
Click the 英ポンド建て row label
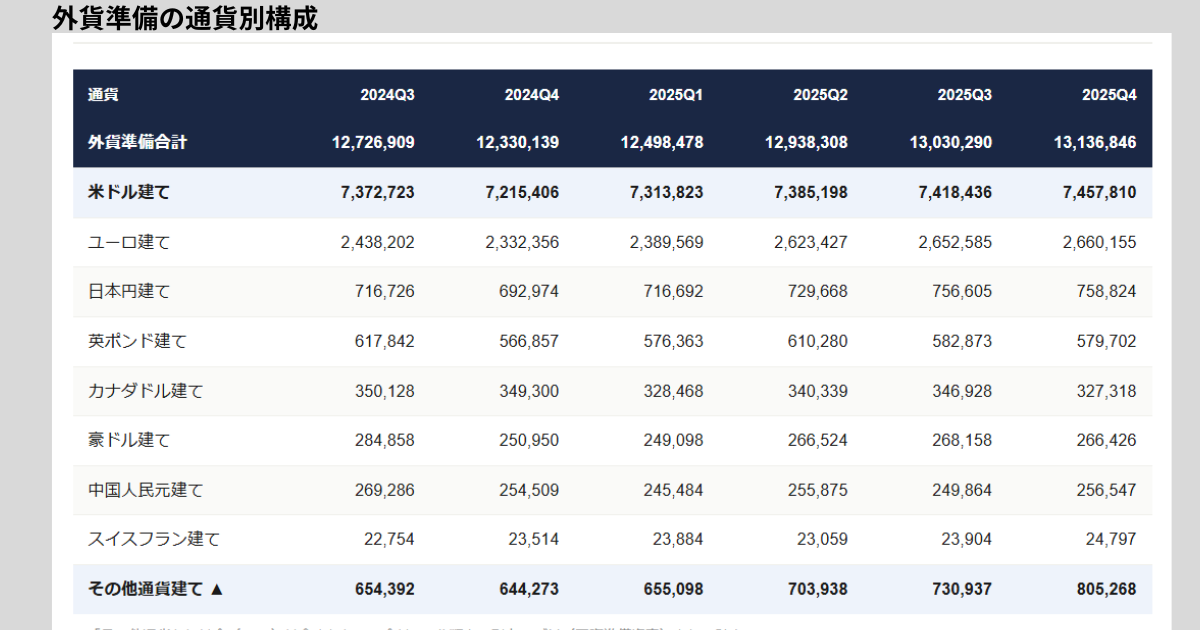click(x=137, y=341)
